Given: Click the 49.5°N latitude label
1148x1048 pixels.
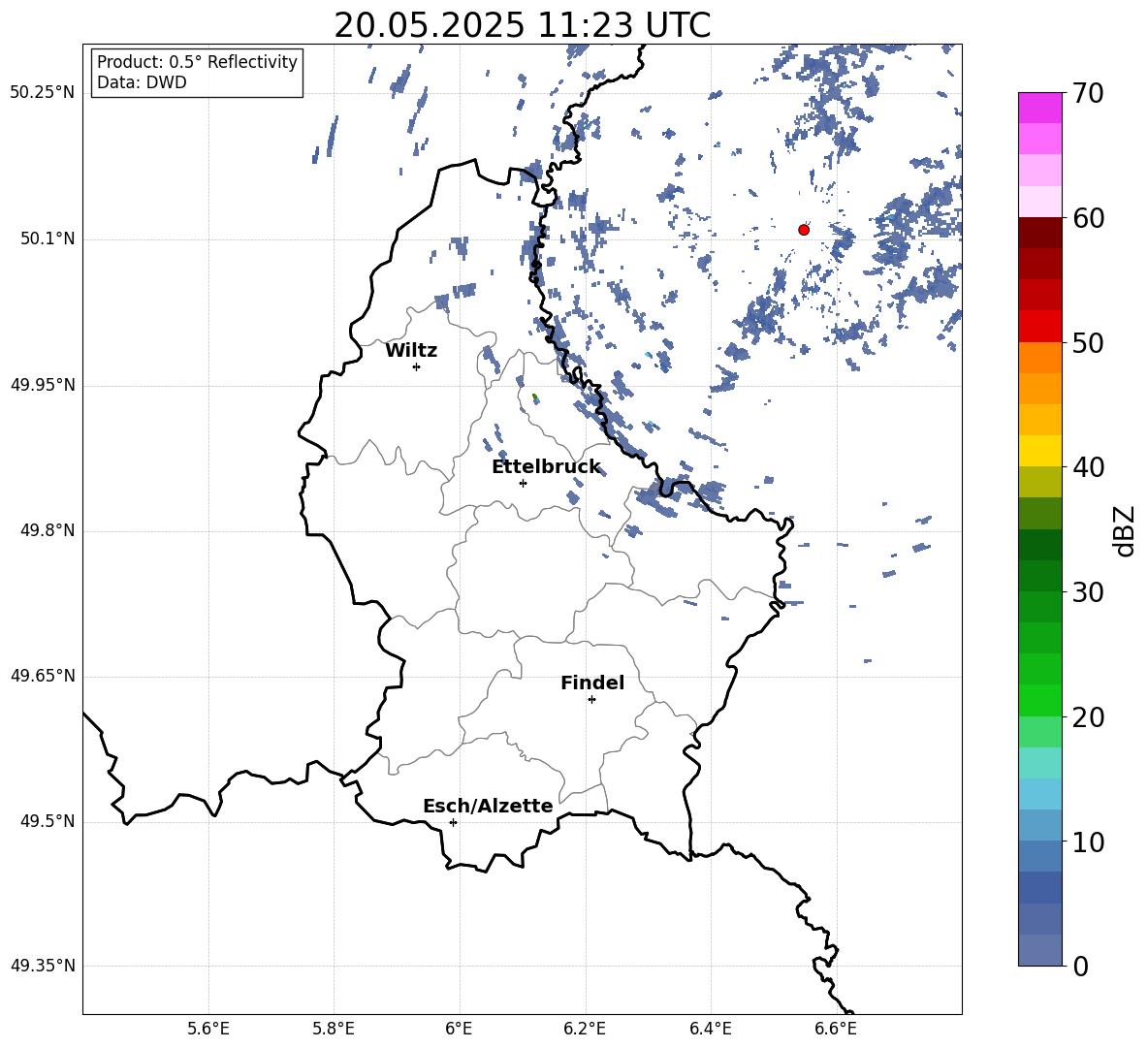Looking at the screenshot, I should 48,821.
